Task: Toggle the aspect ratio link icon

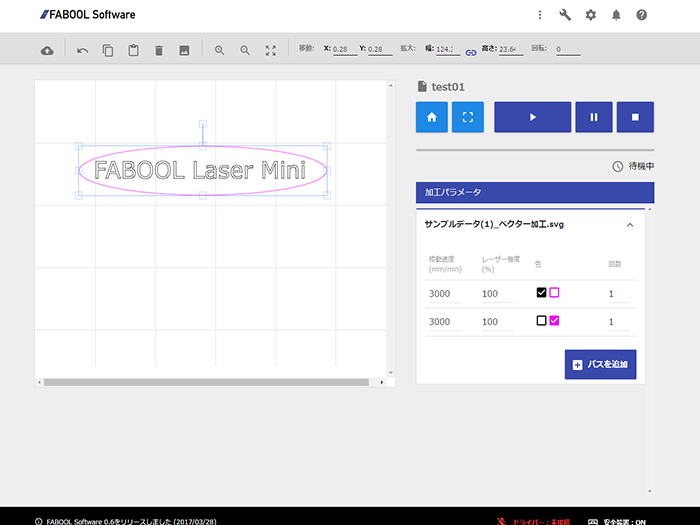Action: point(471,53)
